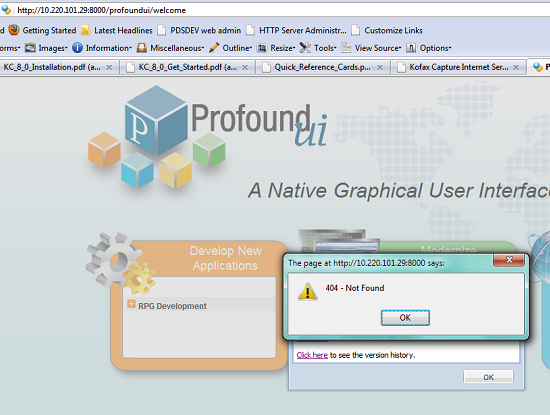Open the Miscellaneous toolbar menu

pyautogui.click(x=170, y=48)
